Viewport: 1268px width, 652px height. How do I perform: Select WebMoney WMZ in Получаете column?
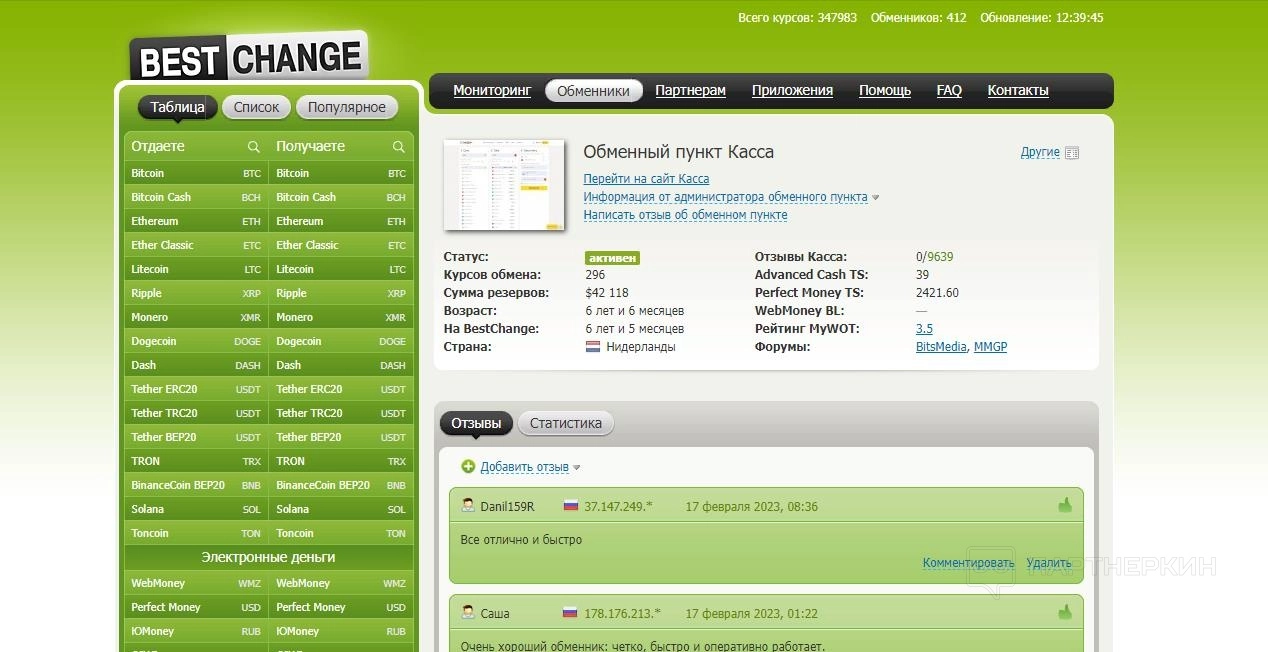tap(341, 583)
